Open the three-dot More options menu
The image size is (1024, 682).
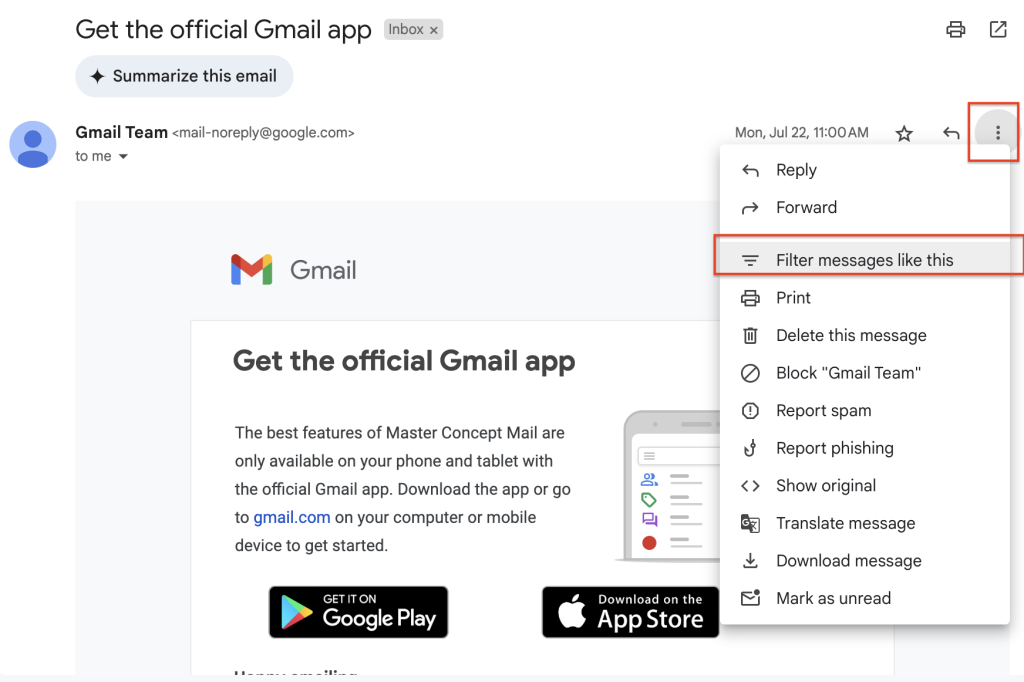coord(997,133)
